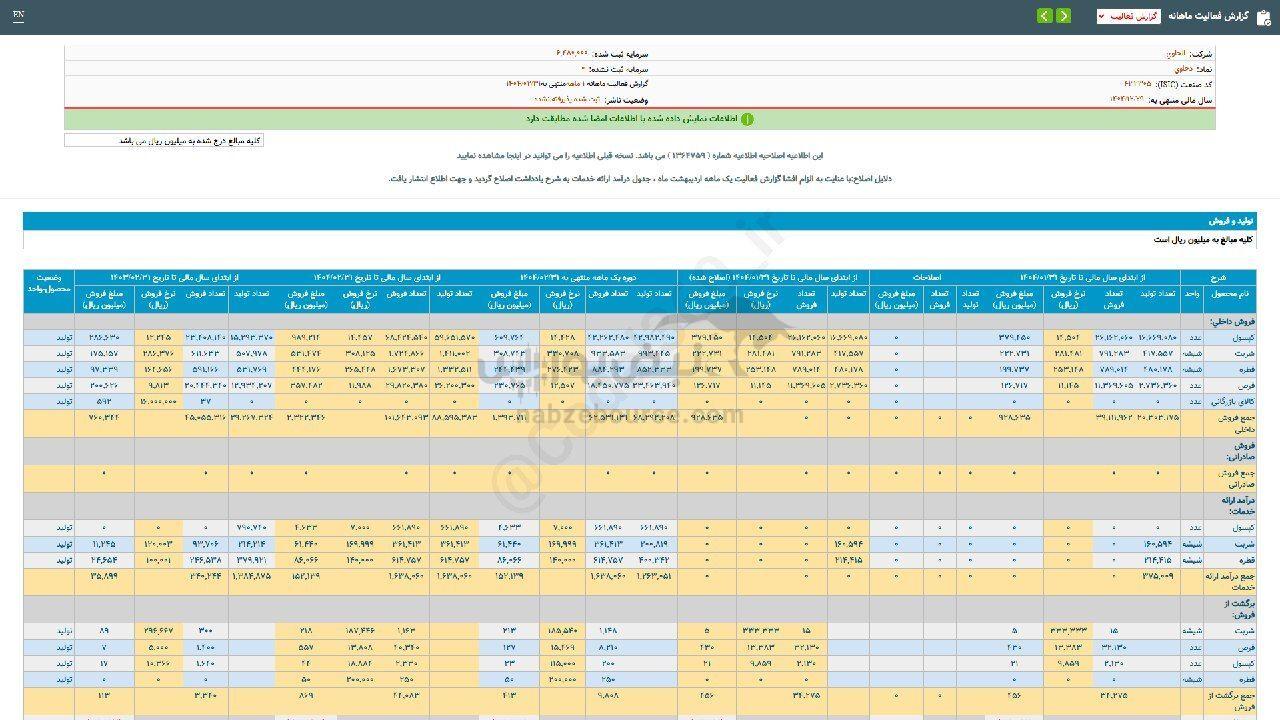Screen dimensions: 1280x720
Task: Click the green info circle icon
Action: pyautogui.click(x=746, y=119)
